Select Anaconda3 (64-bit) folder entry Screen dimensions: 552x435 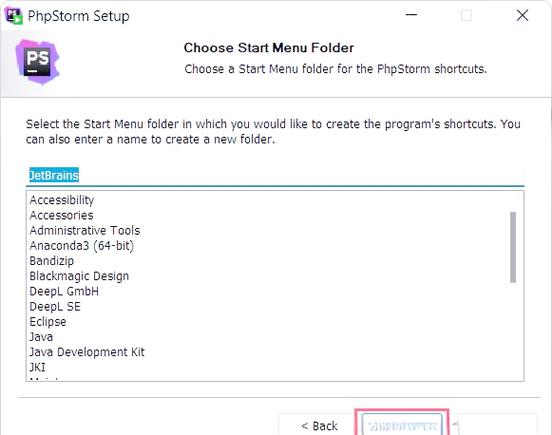82,246
